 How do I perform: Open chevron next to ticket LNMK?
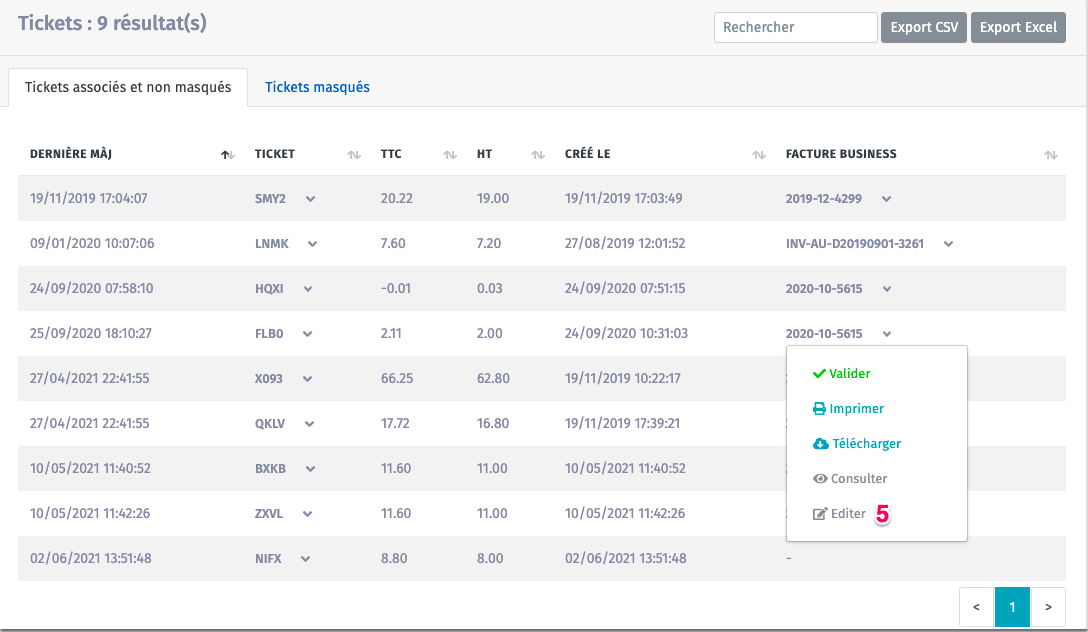(x=313, y=244)
